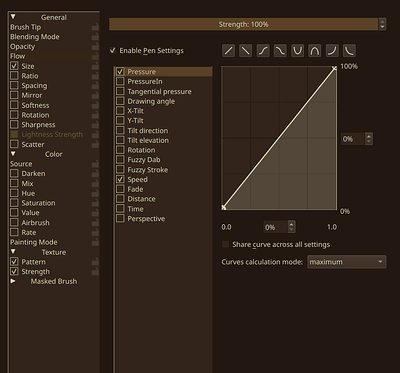Choose the S-shaped ascending curve preset
400x373 pixels.
click(x=263, y=51)
